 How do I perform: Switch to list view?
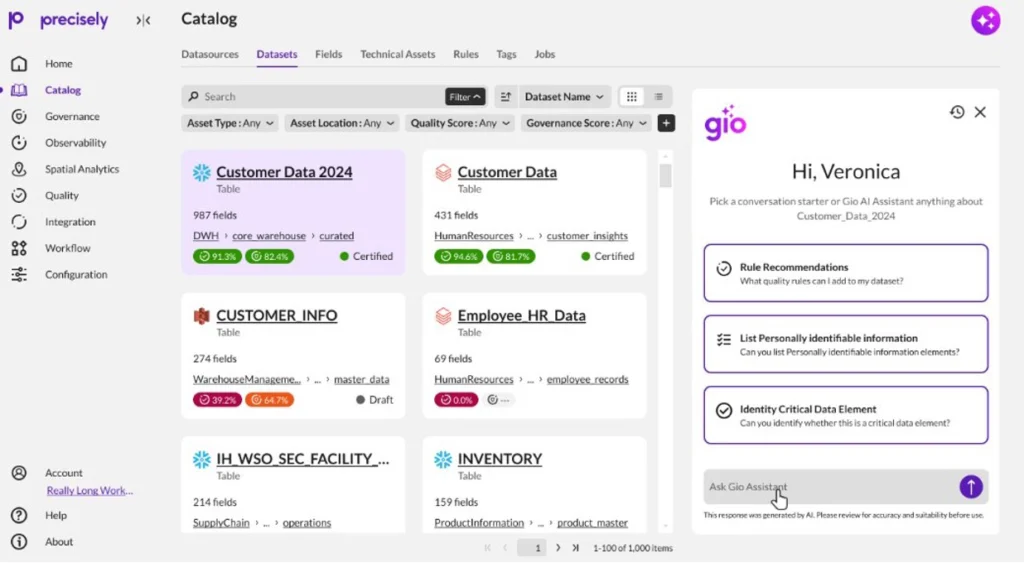pos(658,97)
